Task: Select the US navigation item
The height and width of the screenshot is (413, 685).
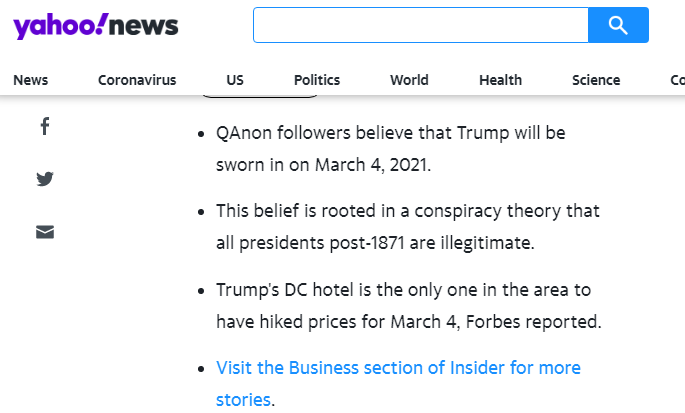Action: [x=235, y=80]
